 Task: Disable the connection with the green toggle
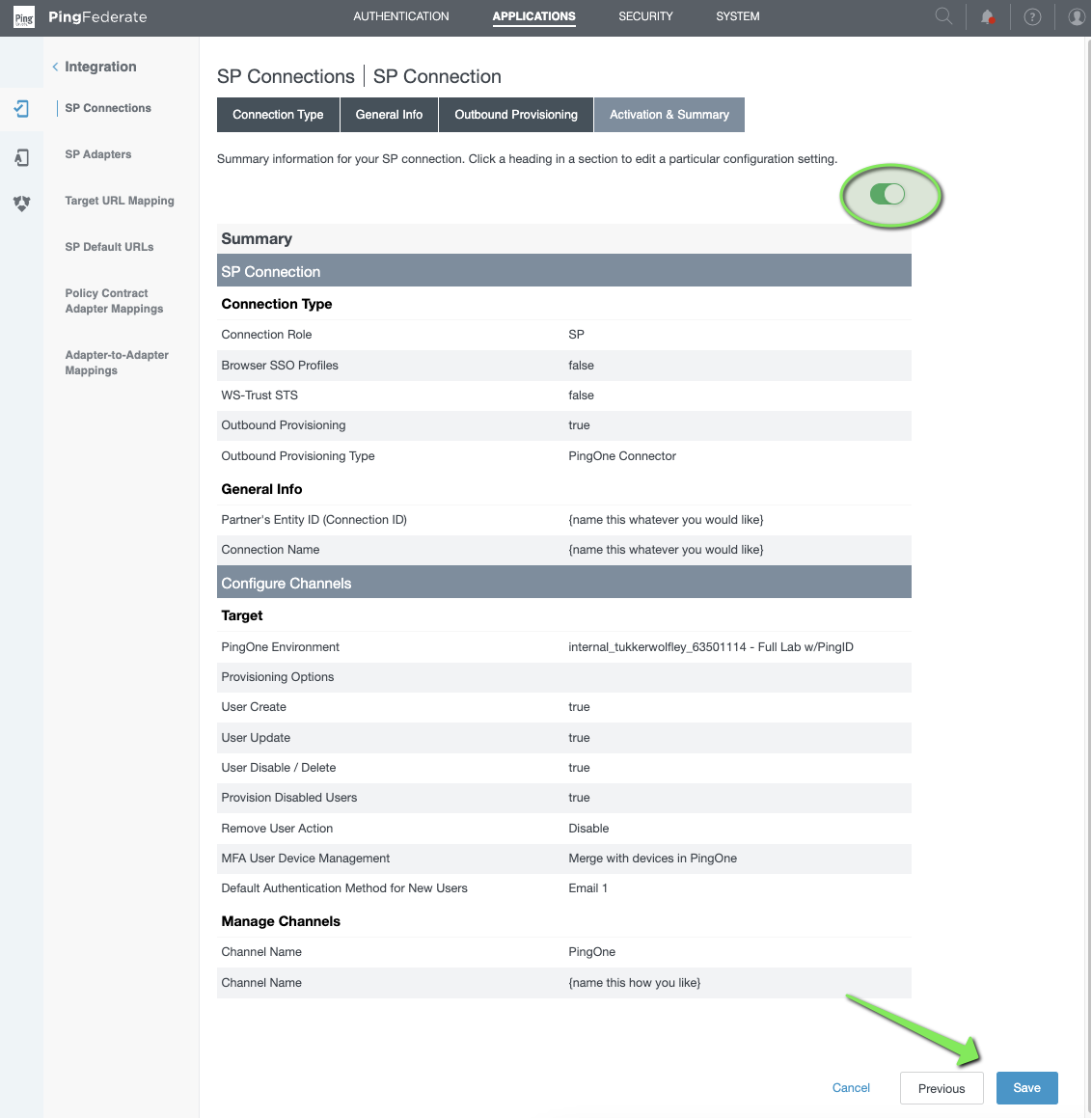(889, 195)
